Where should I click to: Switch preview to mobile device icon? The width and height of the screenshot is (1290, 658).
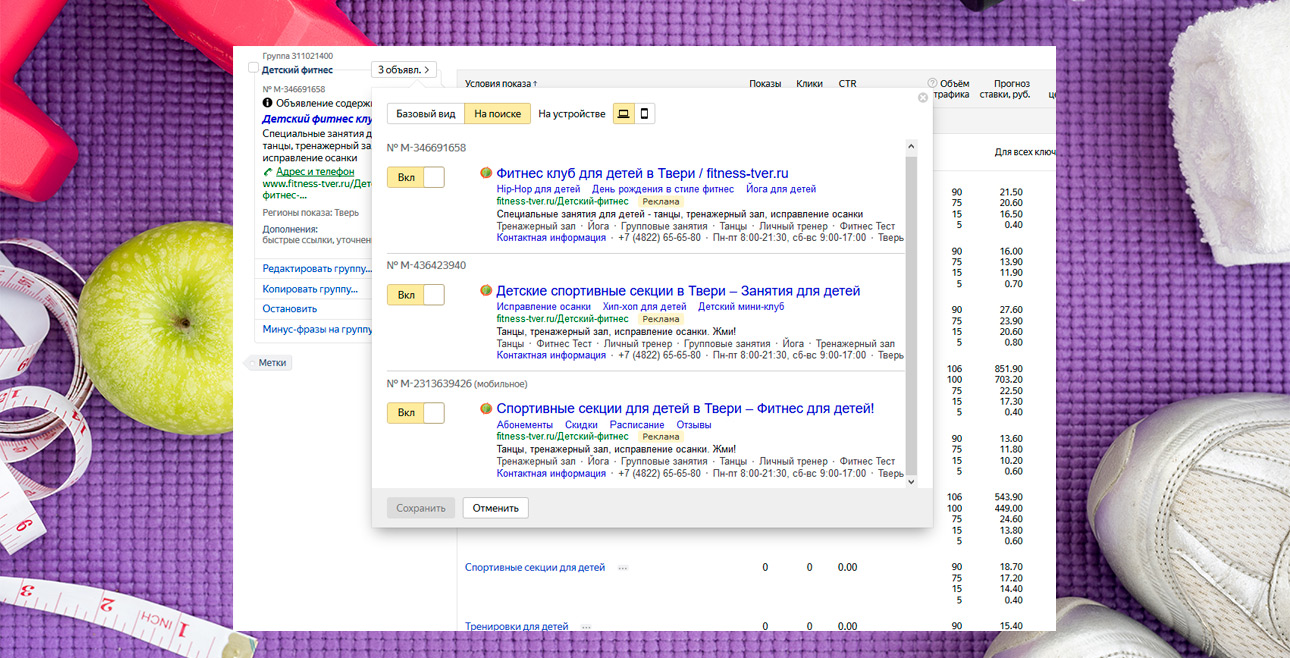click(x=645, y=114)
